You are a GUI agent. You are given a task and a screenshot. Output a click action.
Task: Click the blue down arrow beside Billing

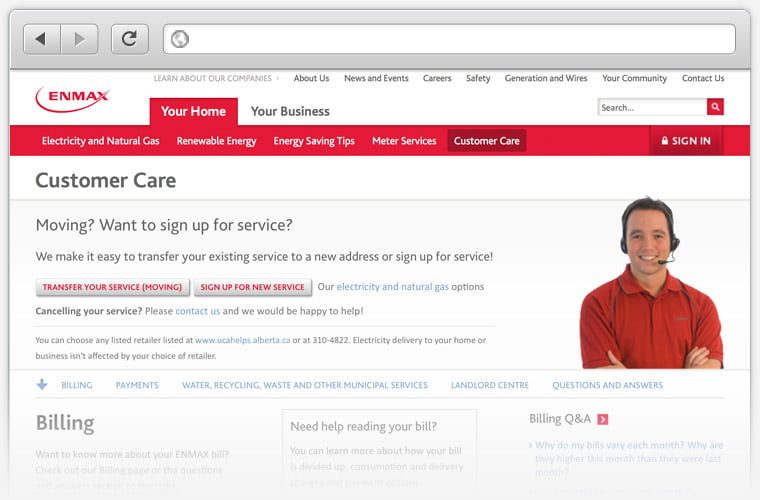[x=42, y=385]
